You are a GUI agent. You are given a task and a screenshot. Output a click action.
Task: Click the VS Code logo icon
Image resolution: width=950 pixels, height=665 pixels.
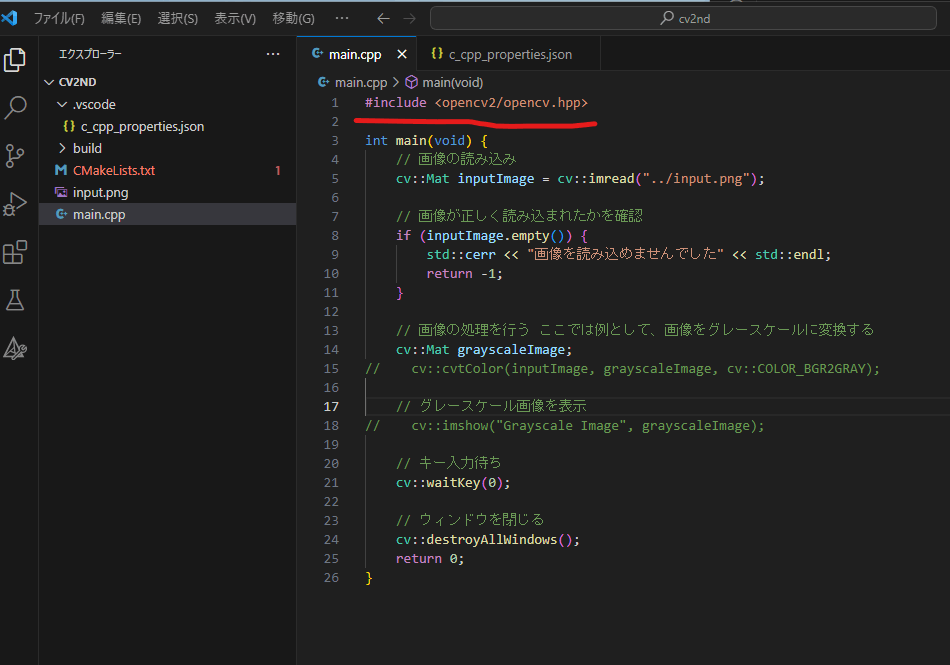[x=10, y=18]
